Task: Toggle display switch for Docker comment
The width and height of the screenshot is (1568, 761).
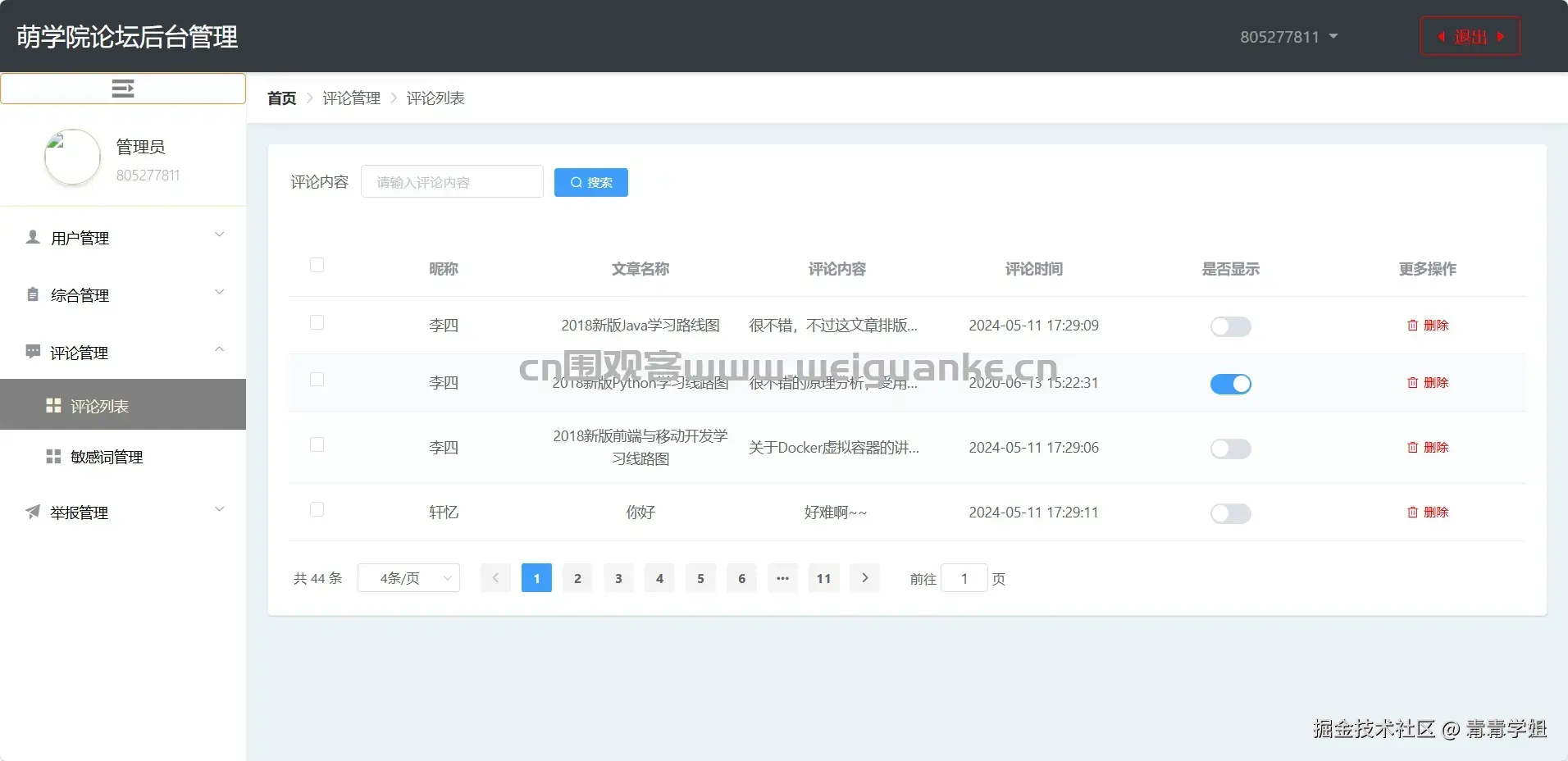Action: tap(1230, 449)
